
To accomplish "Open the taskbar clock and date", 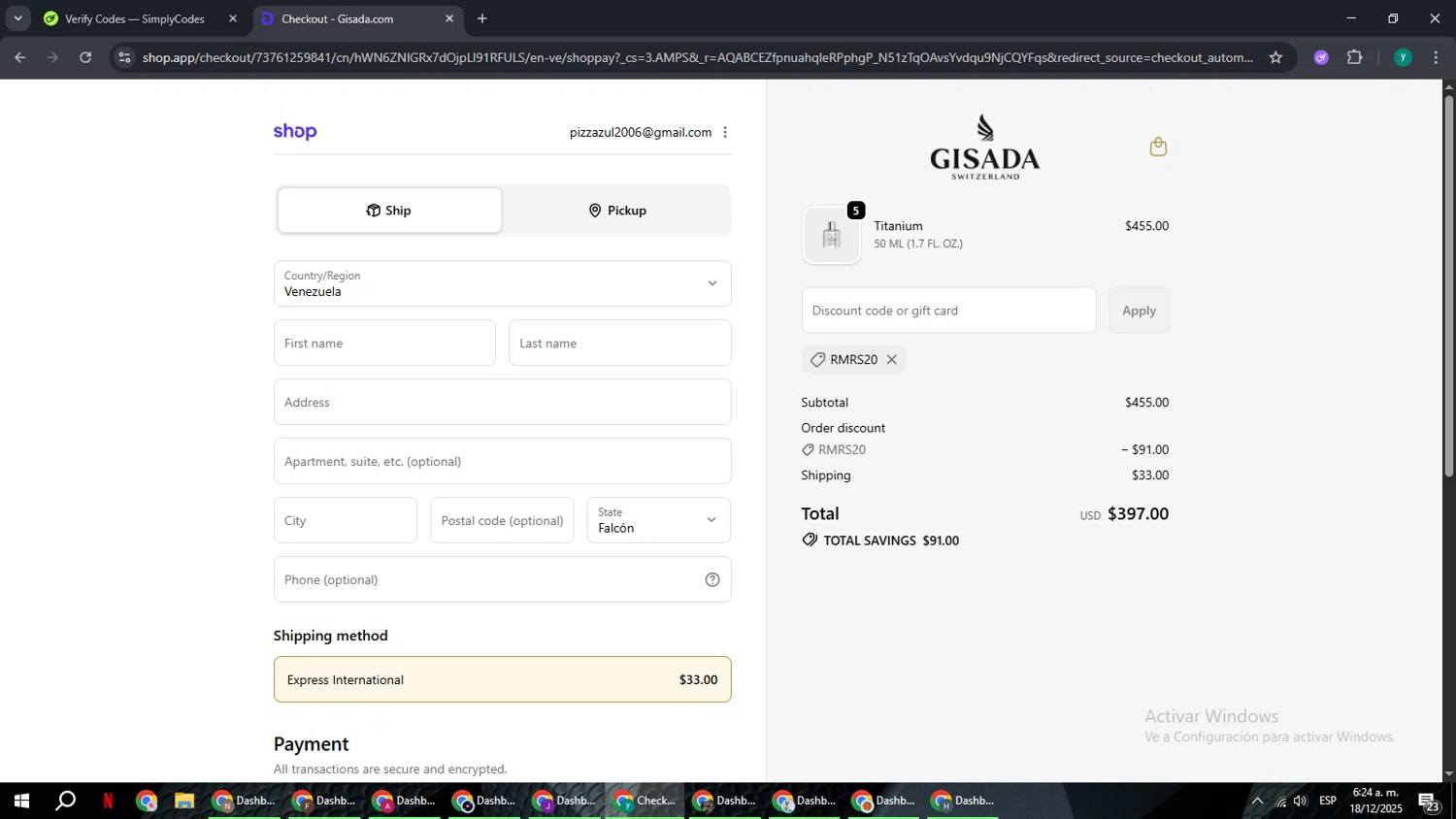I will pos(1375,801).
